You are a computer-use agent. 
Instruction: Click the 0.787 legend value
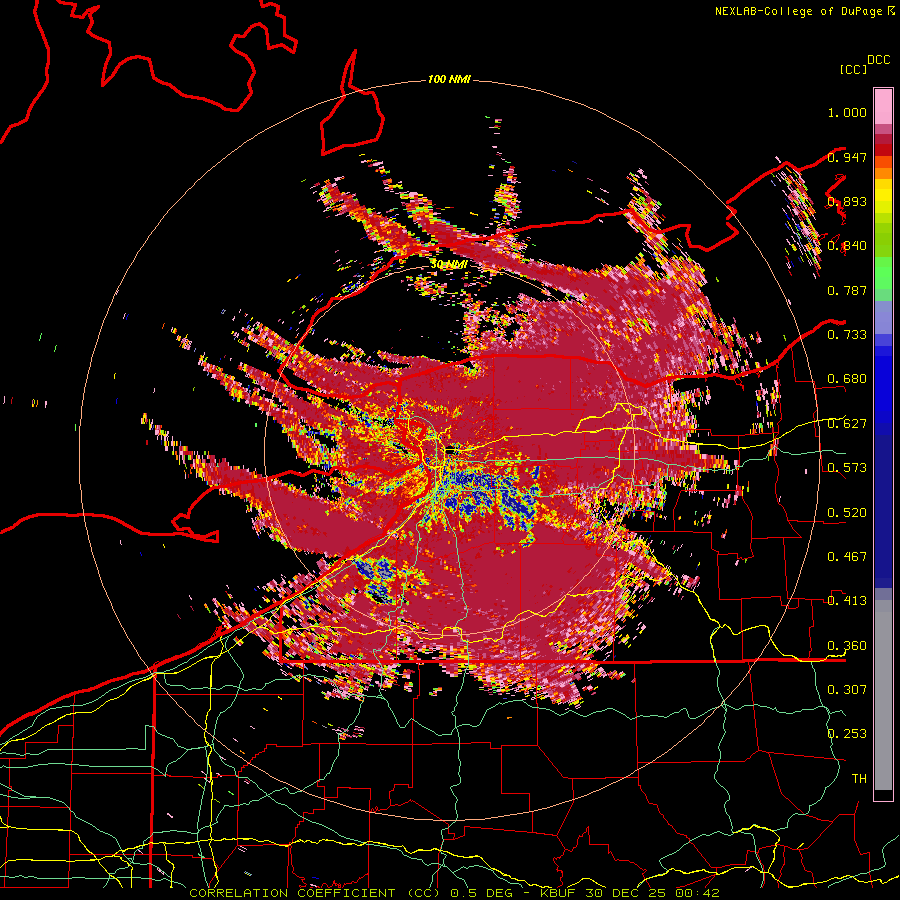click(x=847, y=290)
